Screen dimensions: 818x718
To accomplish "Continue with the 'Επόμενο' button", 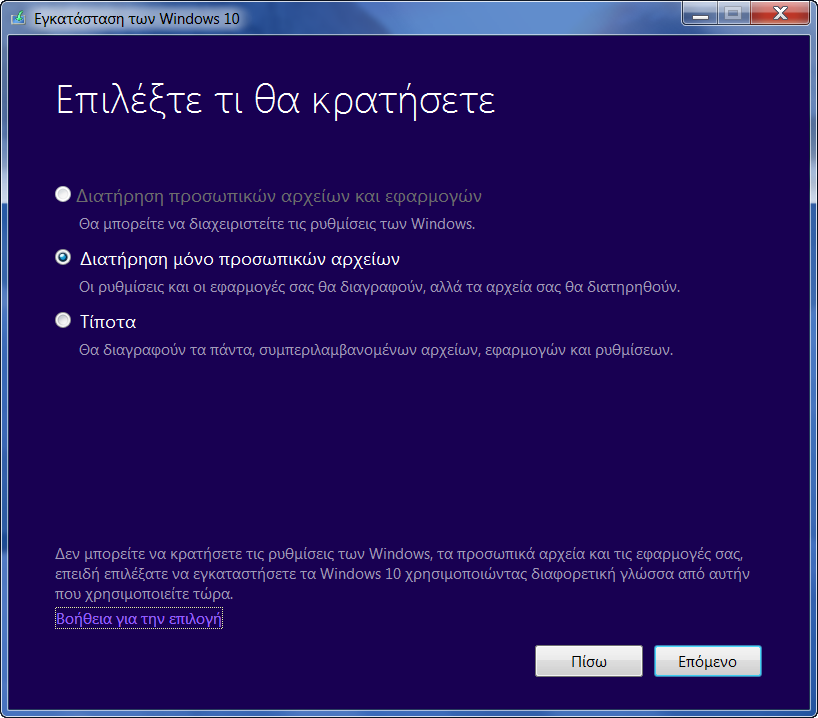I will tap(707, 661).
